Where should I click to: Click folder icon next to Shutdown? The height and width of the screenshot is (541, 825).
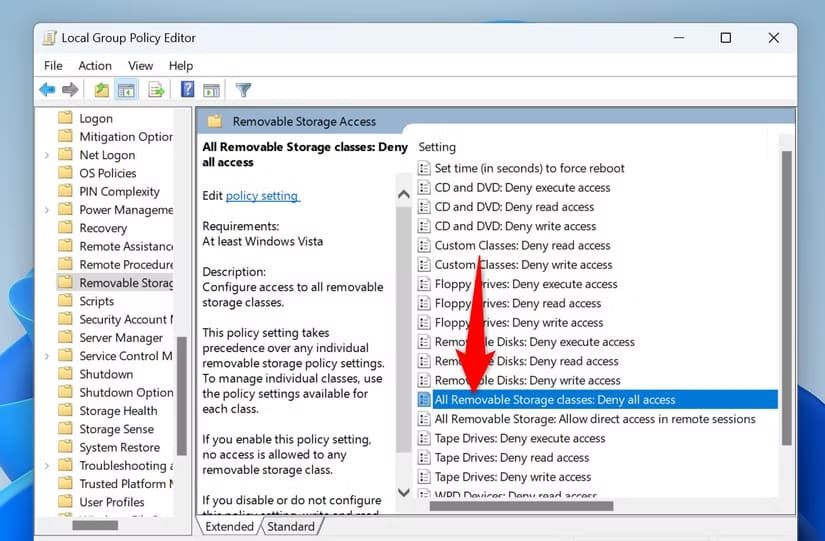coord(65,374)
